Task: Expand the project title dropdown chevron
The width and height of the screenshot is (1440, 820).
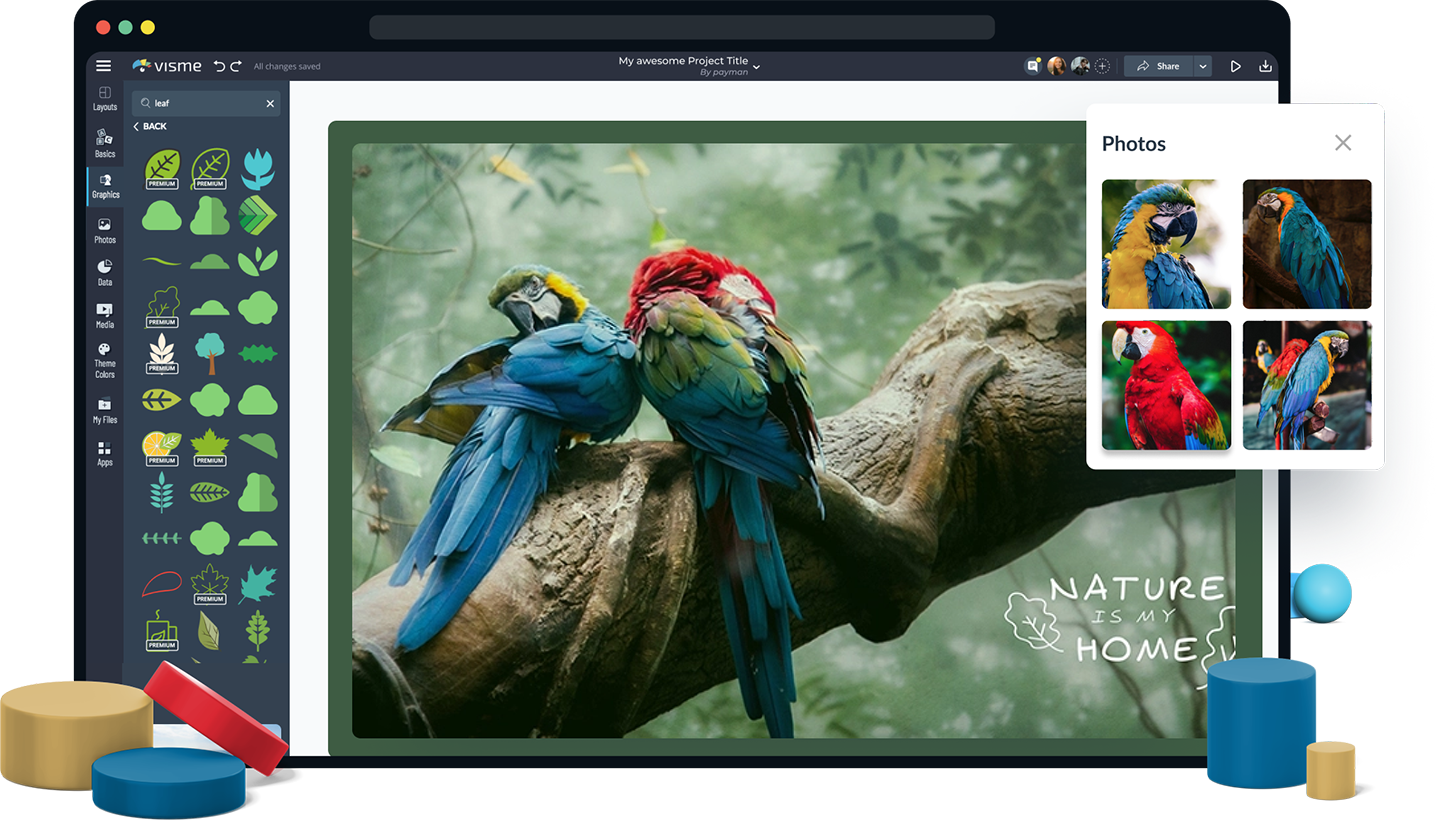Action: [x=756, y=67]
